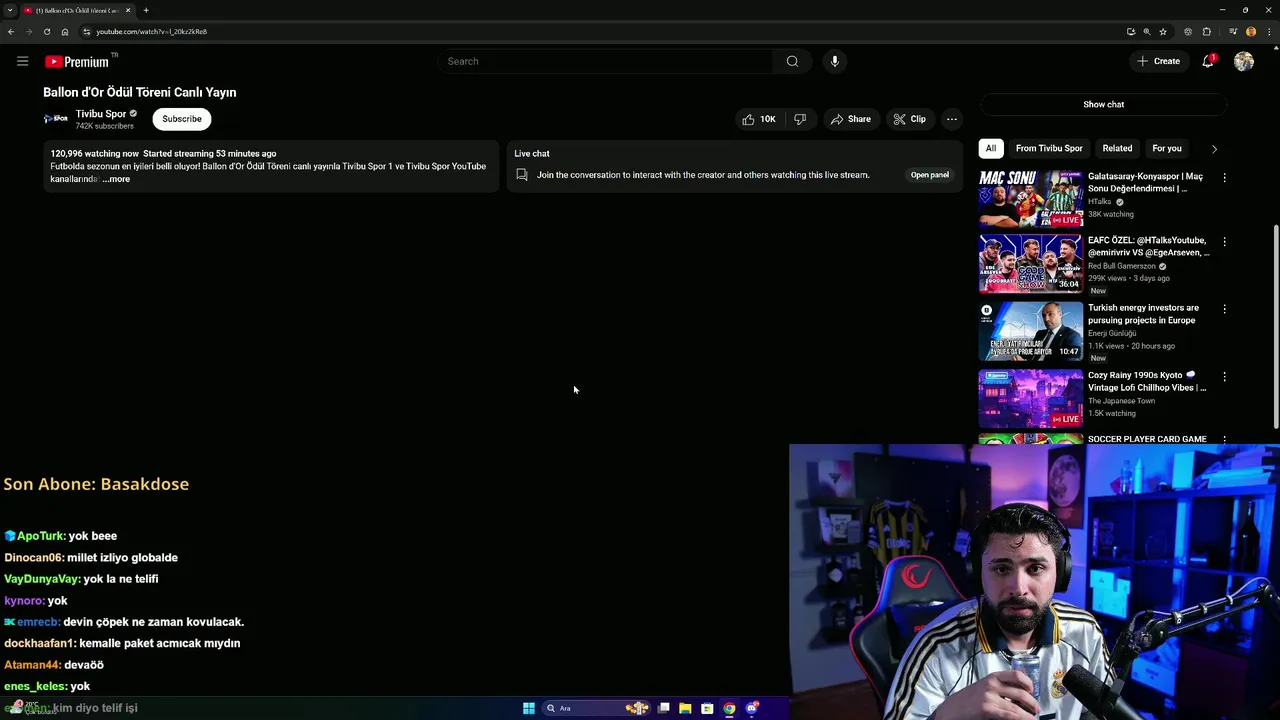Screen dimensions: 1280x720
Task: Open options for Cozy Rainy Kyoto video
Action: (1224, 377)
